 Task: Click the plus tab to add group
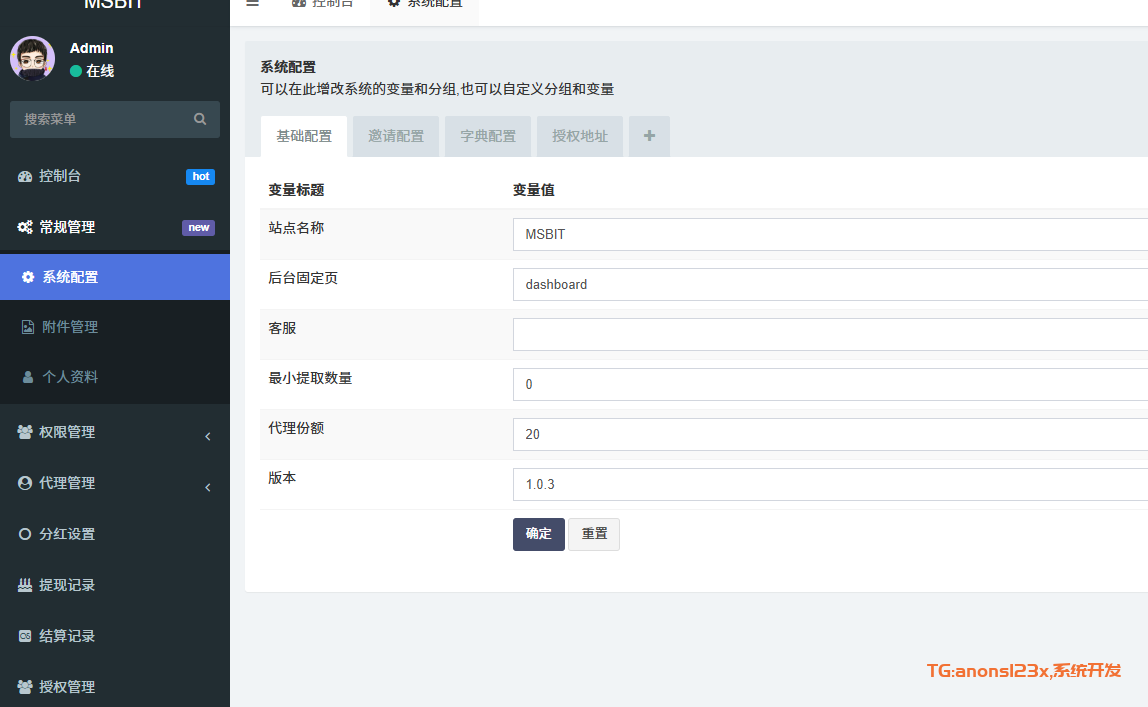[649, 136]
